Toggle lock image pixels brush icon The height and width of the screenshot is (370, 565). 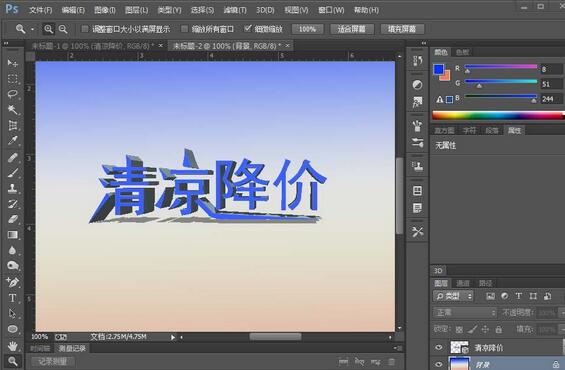click(x=472, y=329)
